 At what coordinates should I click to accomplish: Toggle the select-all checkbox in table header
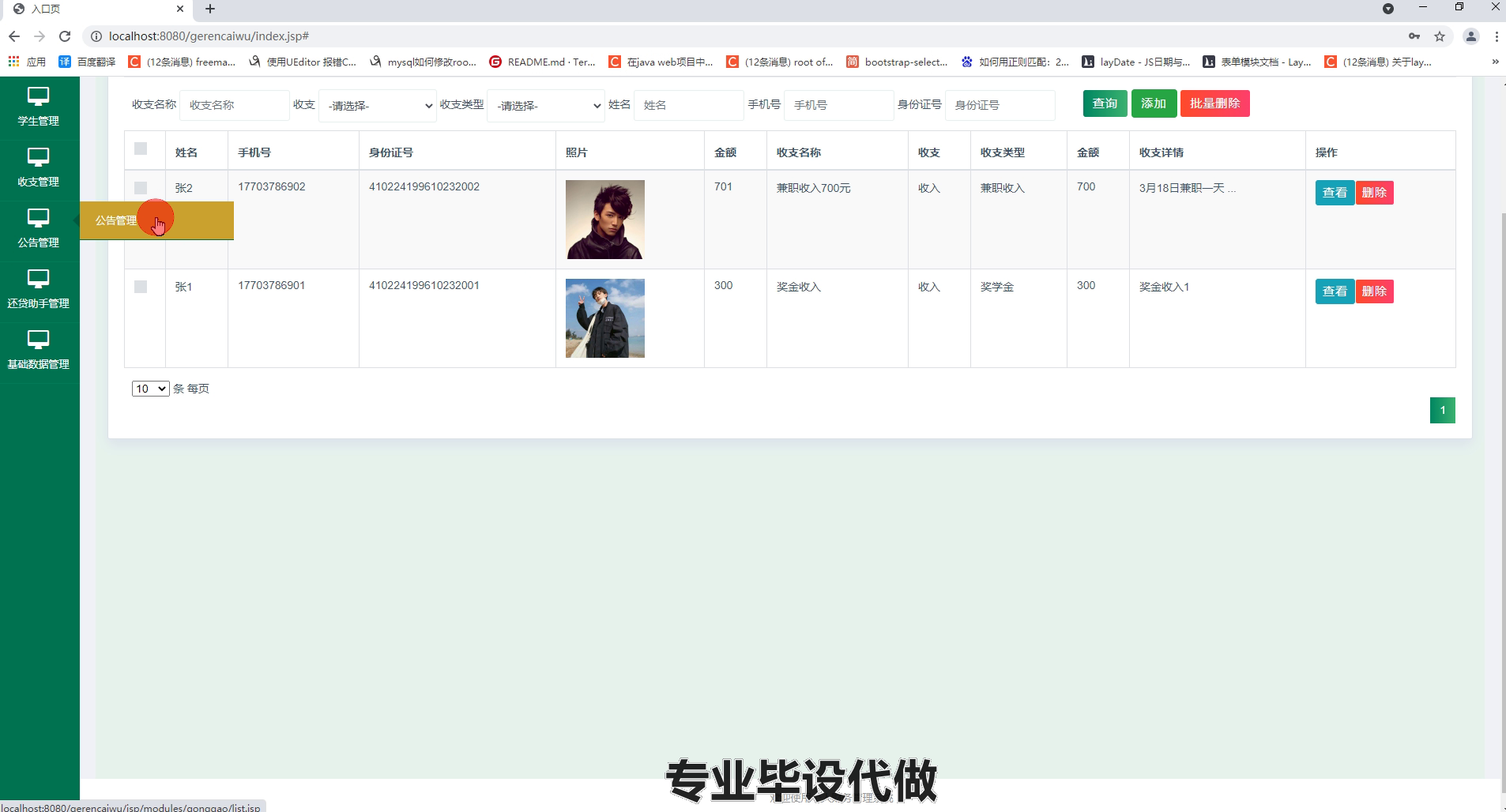141,148
